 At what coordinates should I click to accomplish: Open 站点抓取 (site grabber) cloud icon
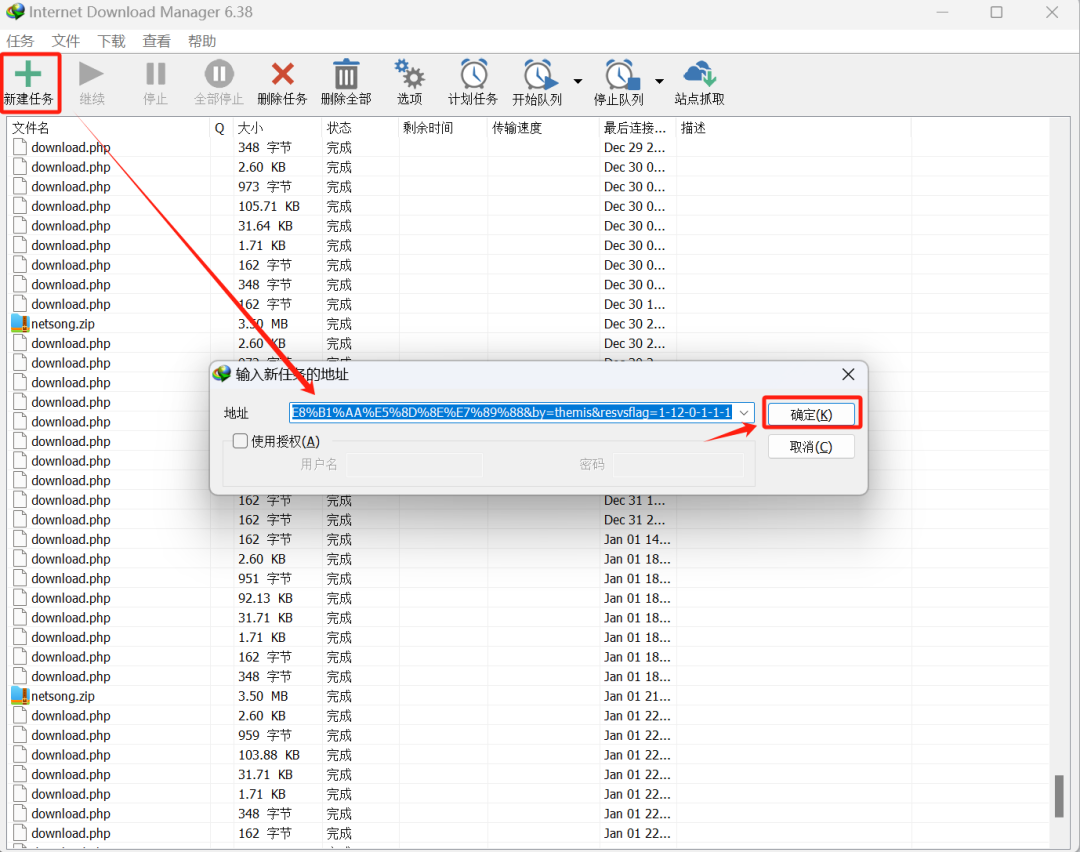[700, 74]
